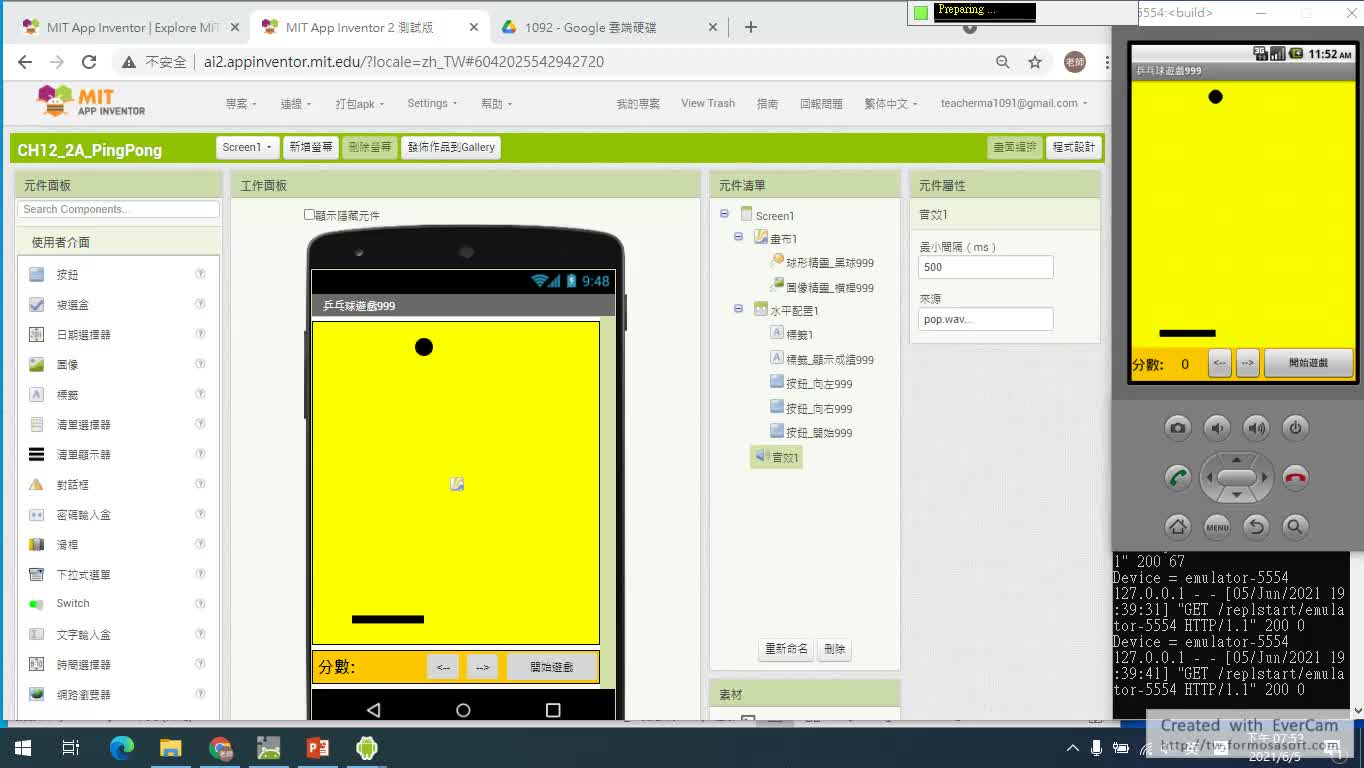Open the Settings menu
Screen dimensions: 1364x768
[432, 103]
